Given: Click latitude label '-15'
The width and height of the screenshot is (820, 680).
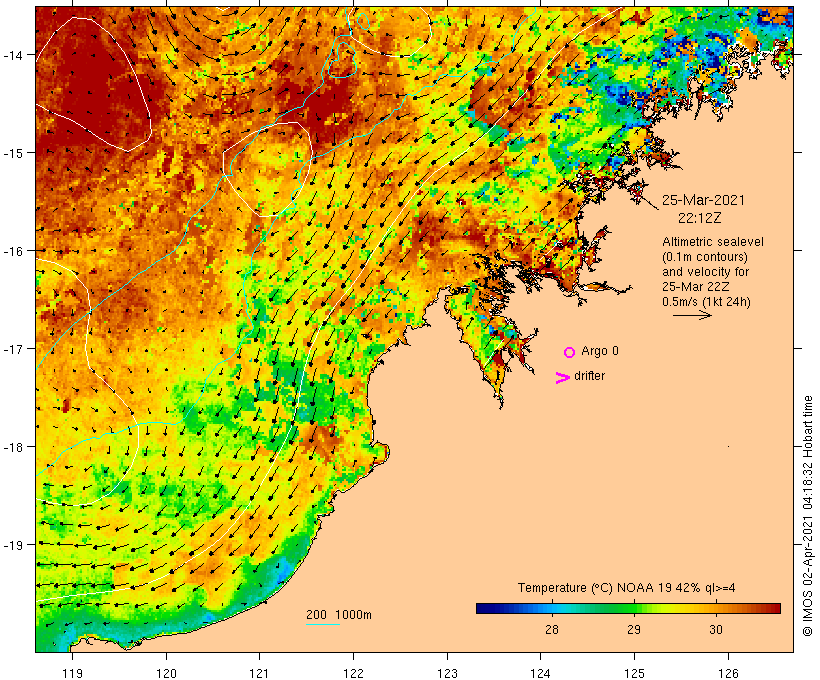Looking at the screenshot, I should [x=13, y=153].
